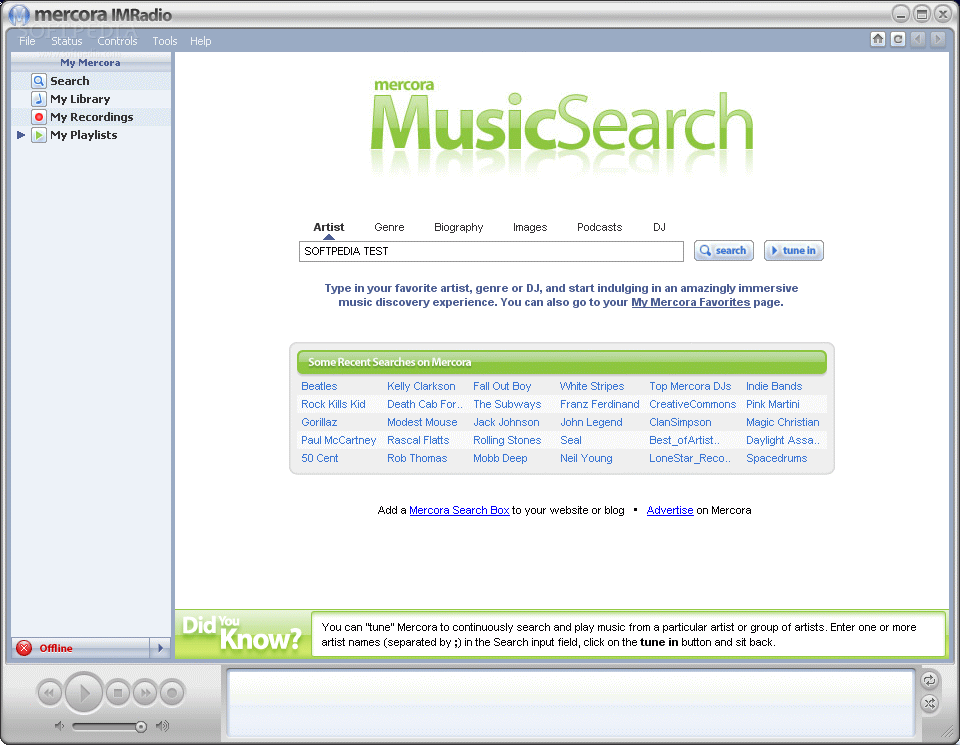Click the Modest Mouse recent search
The height and width of the screenshot is (745, 960).
[x=422, y=422]
